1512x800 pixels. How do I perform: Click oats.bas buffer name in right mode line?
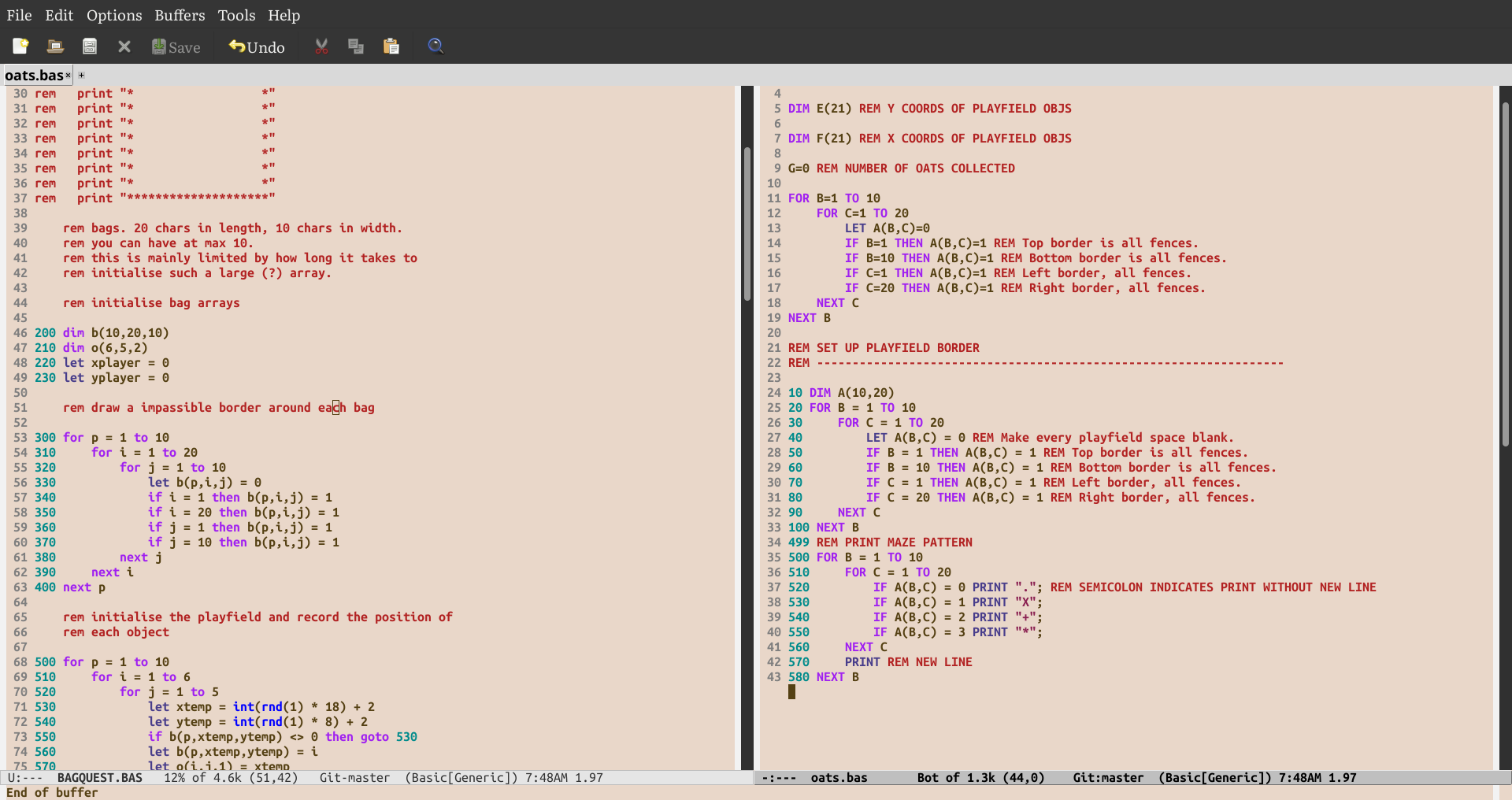pos(839,778)
